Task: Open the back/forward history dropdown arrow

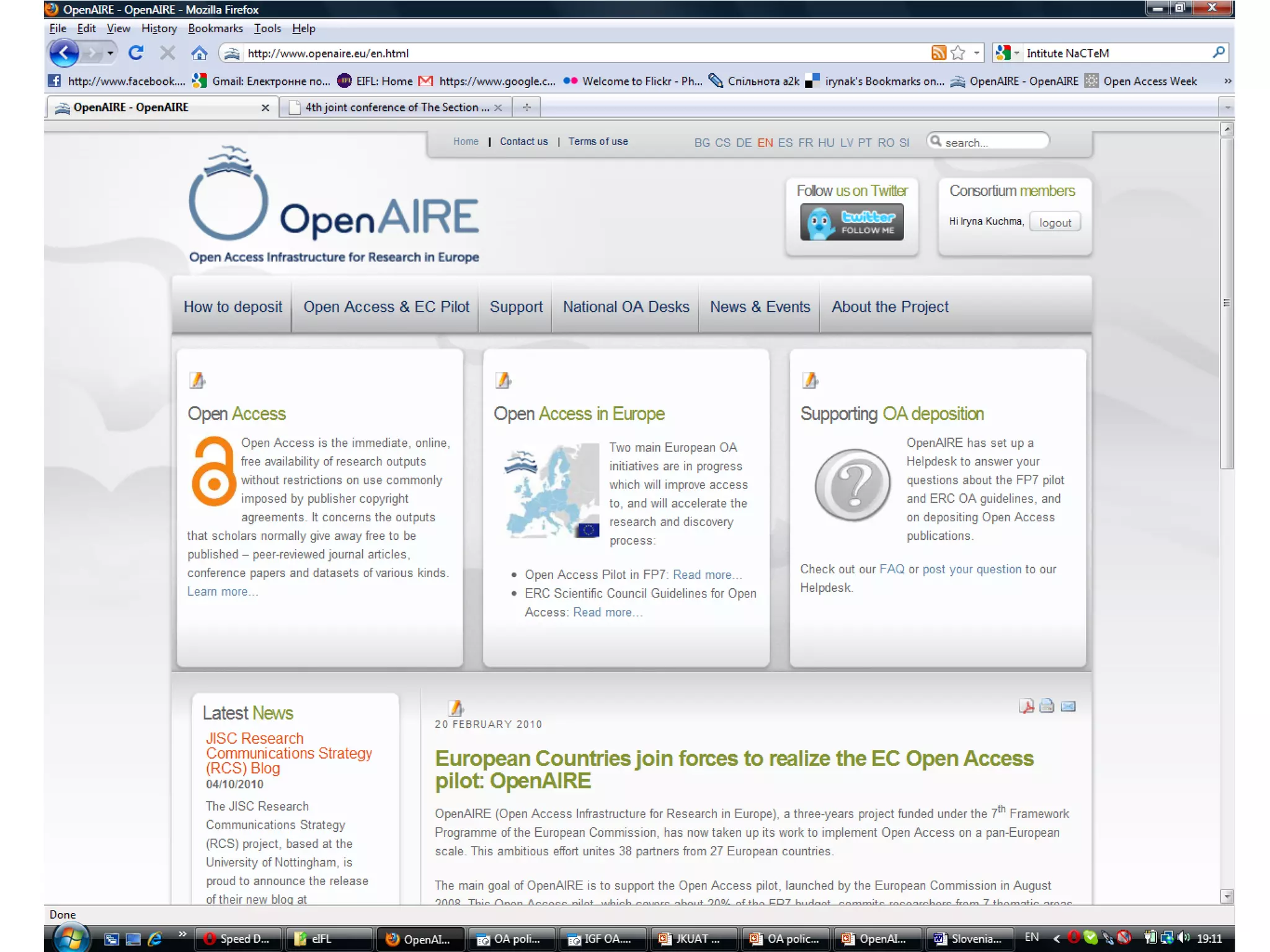Action: (x=110, y=53)
